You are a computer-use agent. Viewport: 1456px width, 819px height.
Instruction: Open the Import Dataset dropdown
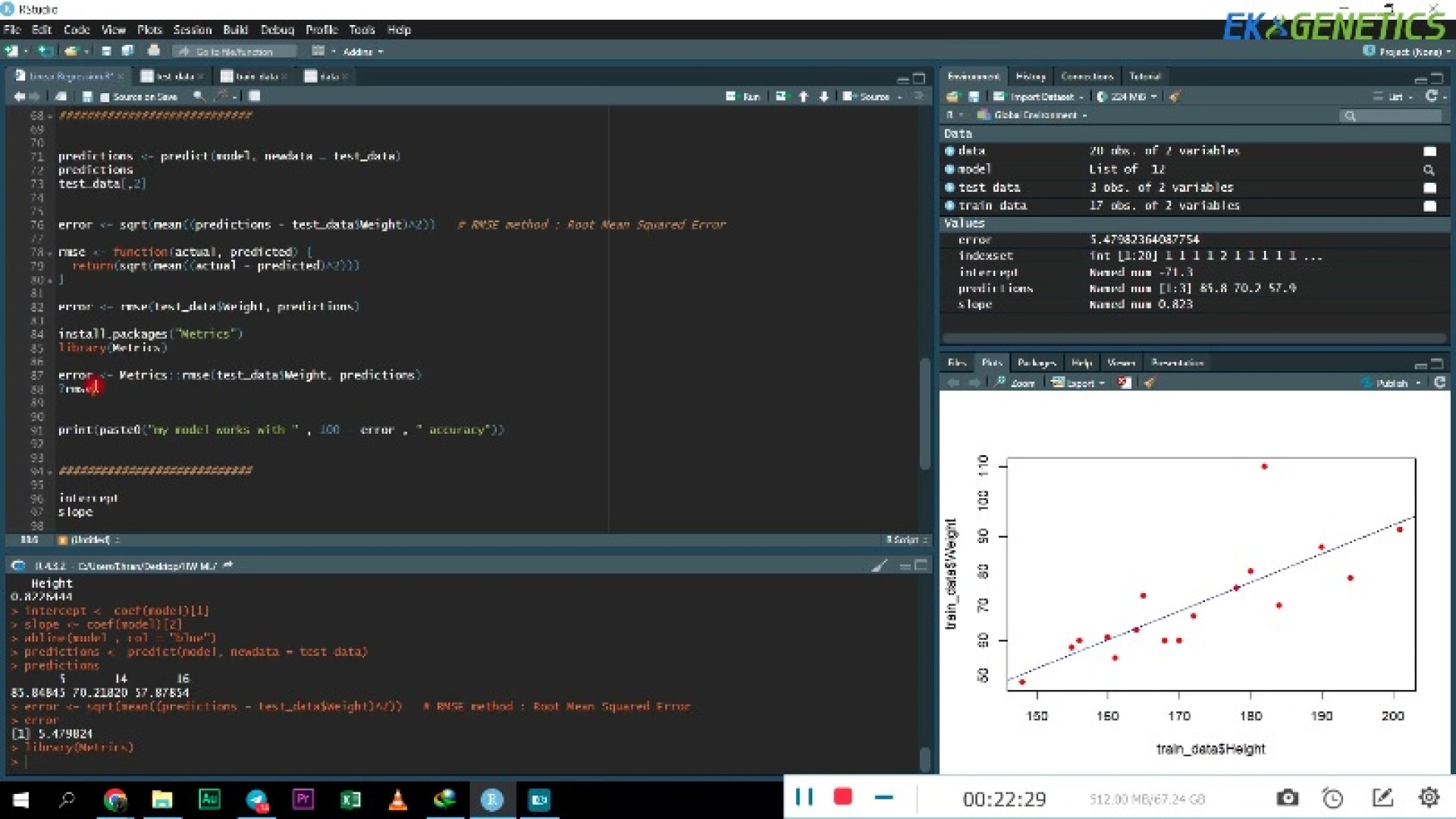click(1040, 96)
